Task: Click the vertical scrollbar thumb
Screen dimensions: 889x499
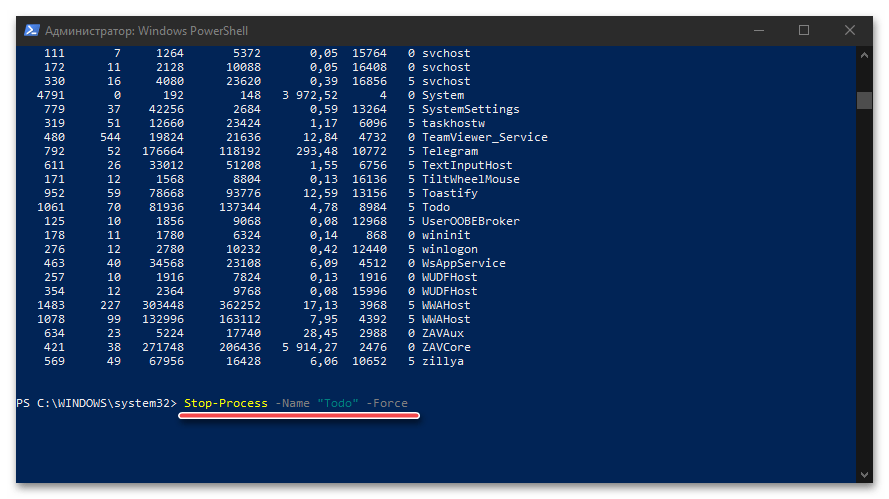Action: tap(864, 99)
